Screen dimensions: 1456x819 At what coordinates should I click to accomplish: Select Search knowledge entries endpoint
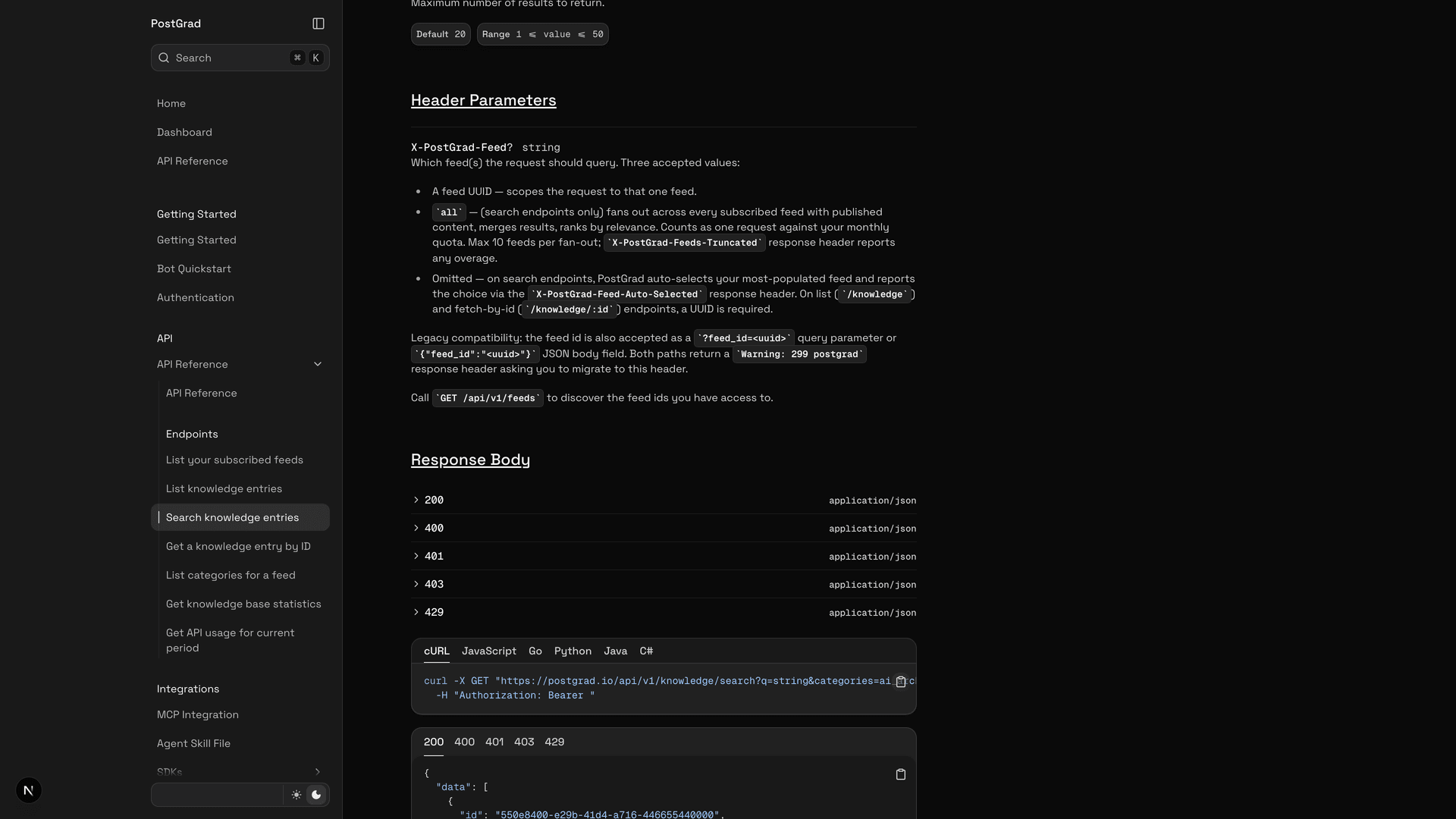click(240, 517)
